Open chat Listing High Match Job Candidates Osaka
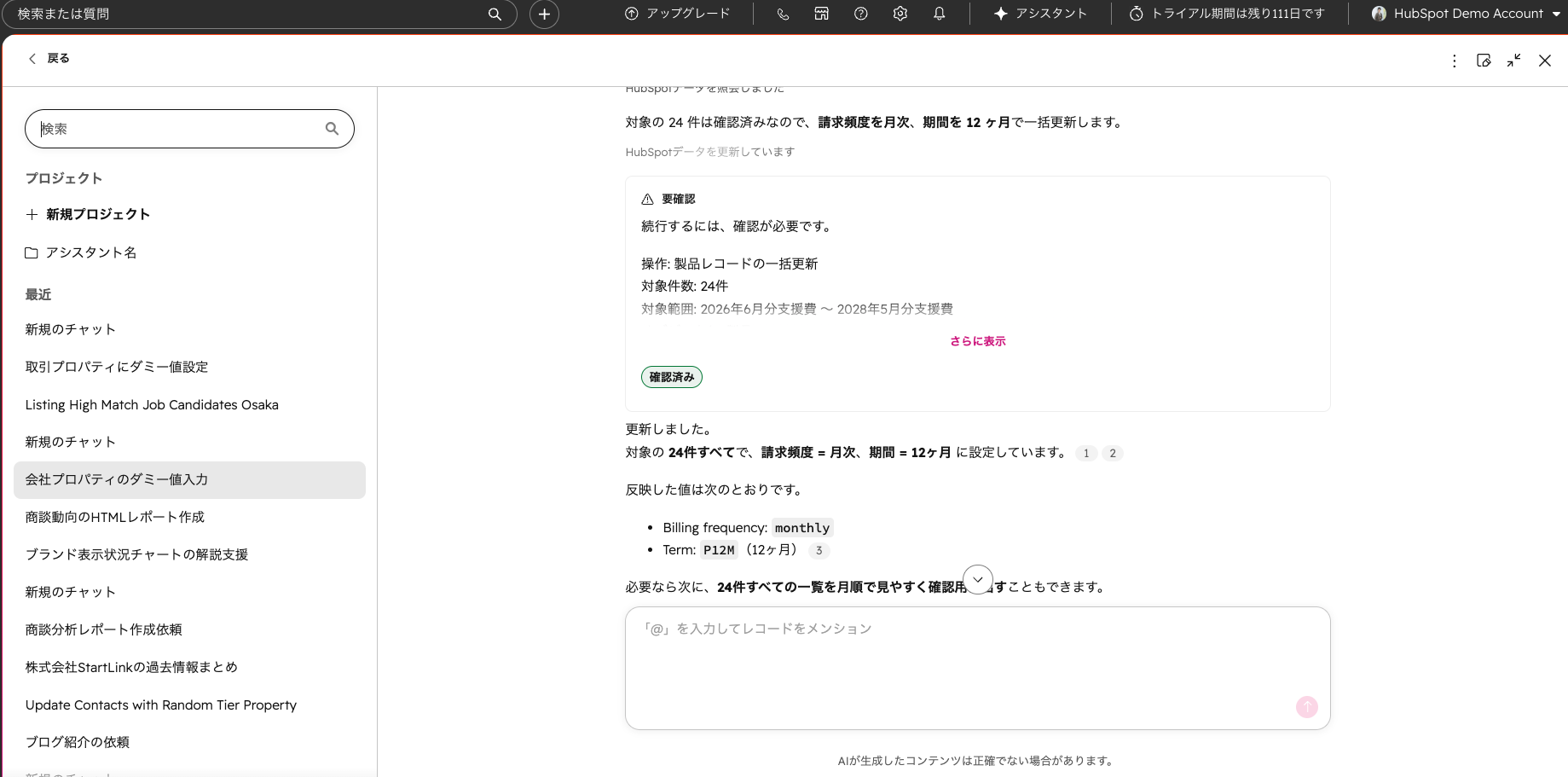Viewport: 1568px width, 777px height. click(x=189, y=404)
